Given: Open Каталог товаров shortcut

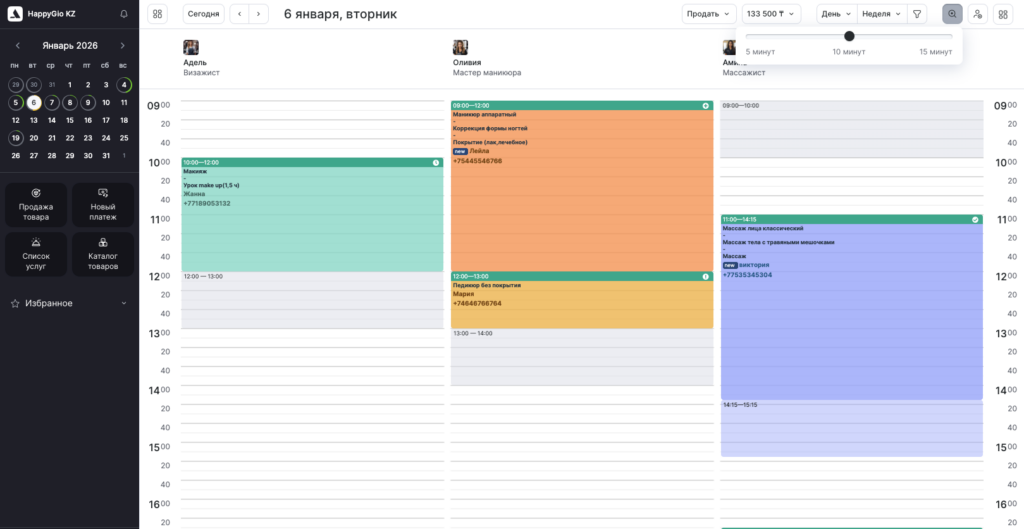Looking at the screenshot, I should [102, 254].
